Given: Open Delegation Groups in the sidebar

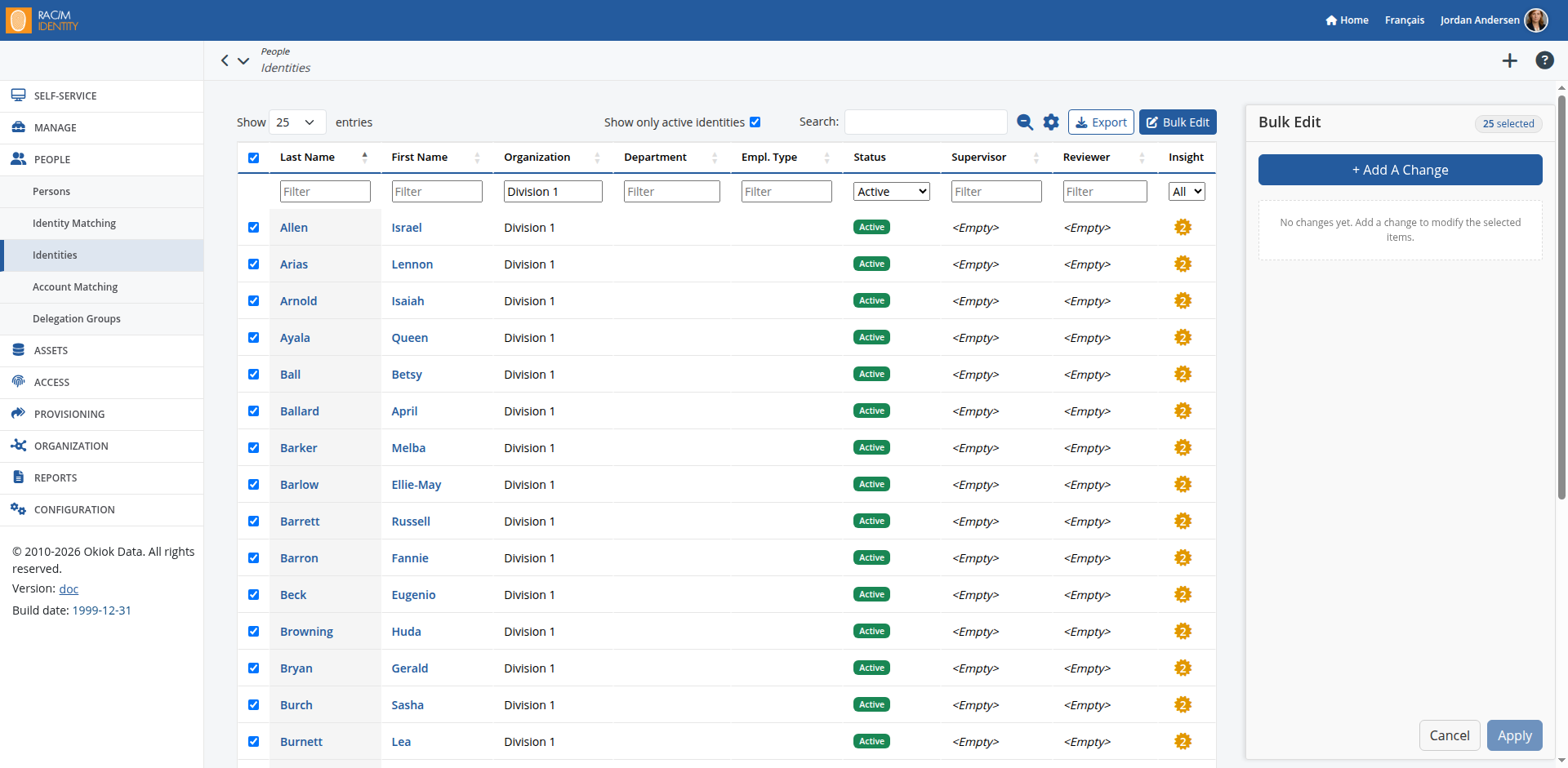Looking at the screenshot, I should click(102, 319).
